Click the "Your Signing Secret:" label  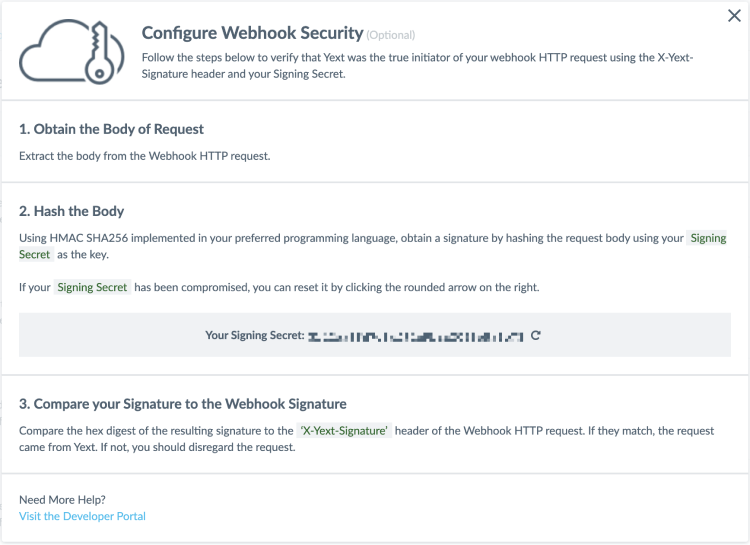pos(254,335)
